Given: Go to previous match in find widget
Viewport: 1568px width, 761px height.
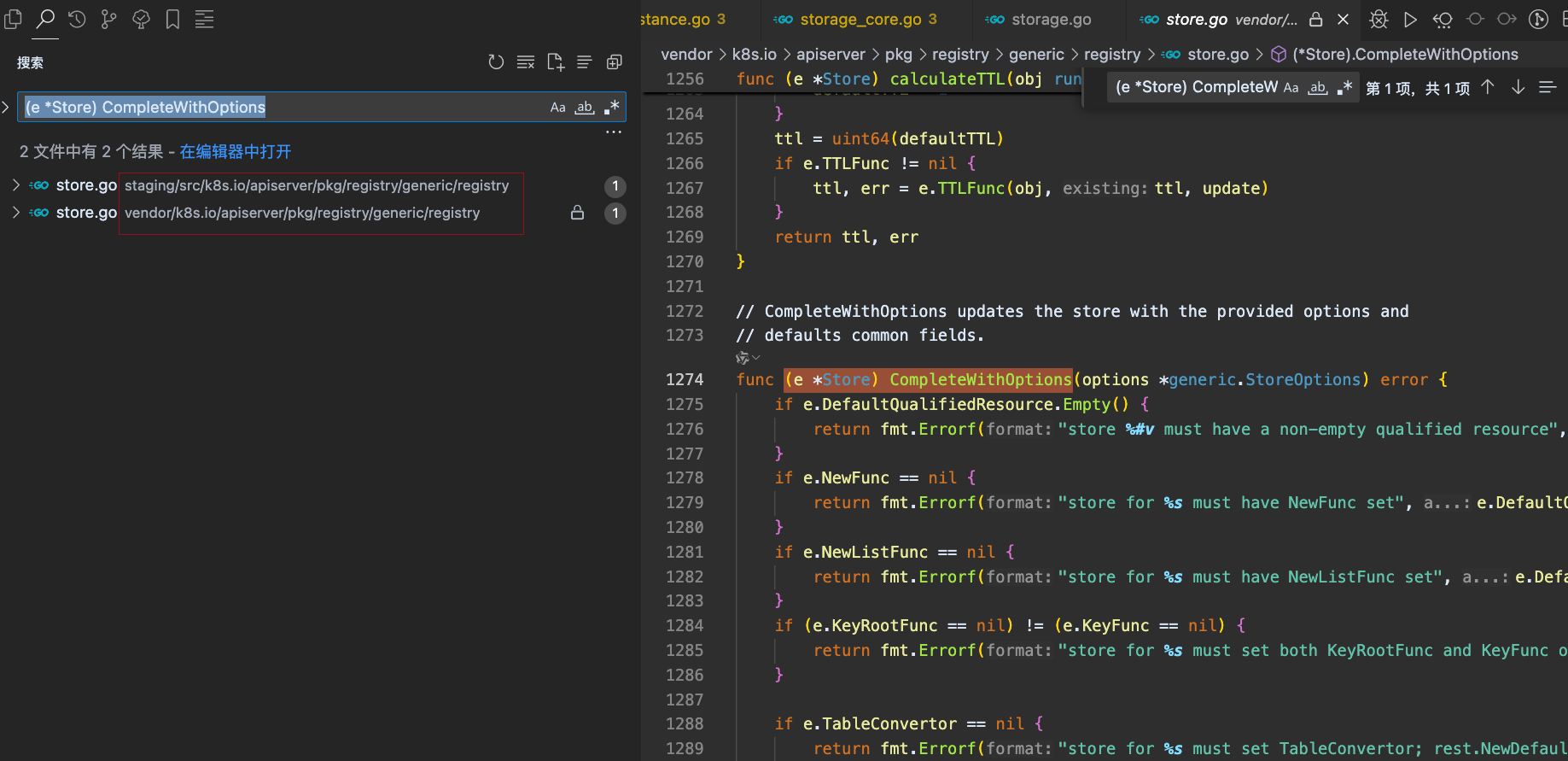Looking at the screenshot, I should click(1488, 87).
